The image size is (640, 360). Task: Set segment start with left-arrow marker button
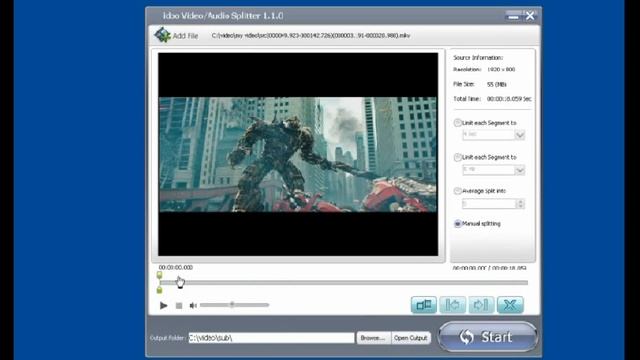click(x=453, y=305)
